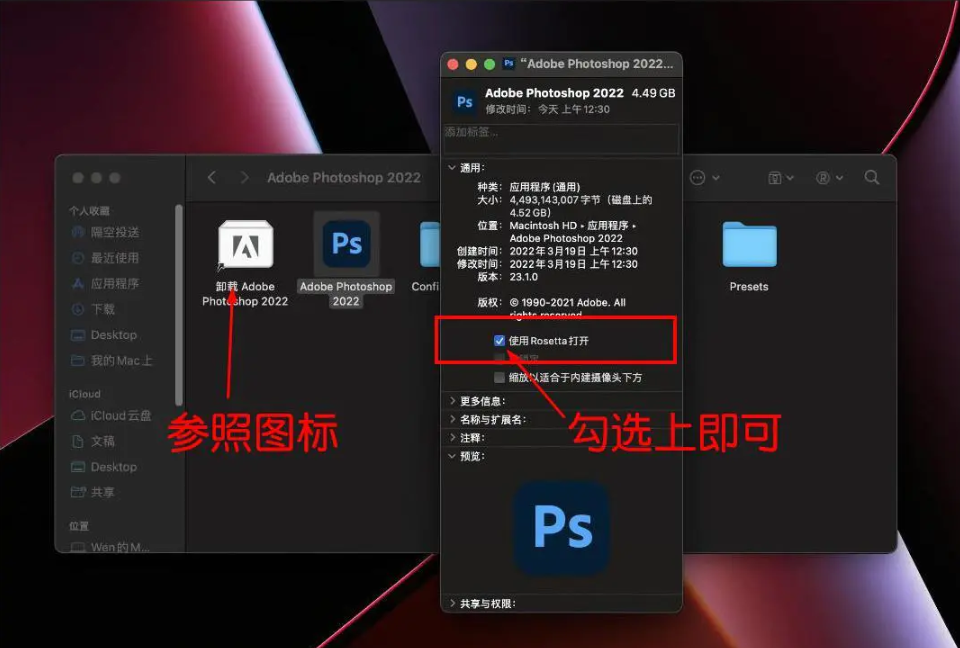Open 隔空投送 (AirDrop) in the sidebar
This screenshot has height=648, width=960.
(x=114, y=232)
